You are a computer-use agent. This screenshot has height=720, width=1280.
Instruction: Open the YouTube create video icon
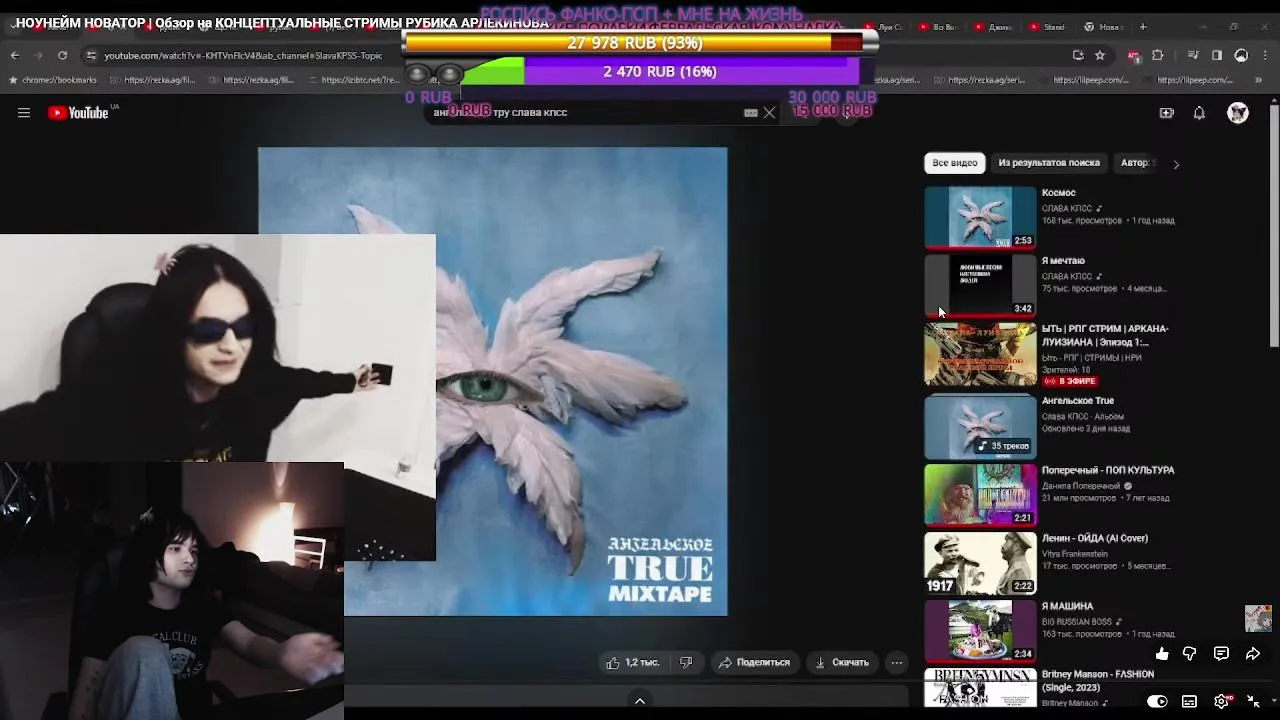[1166, 113]
